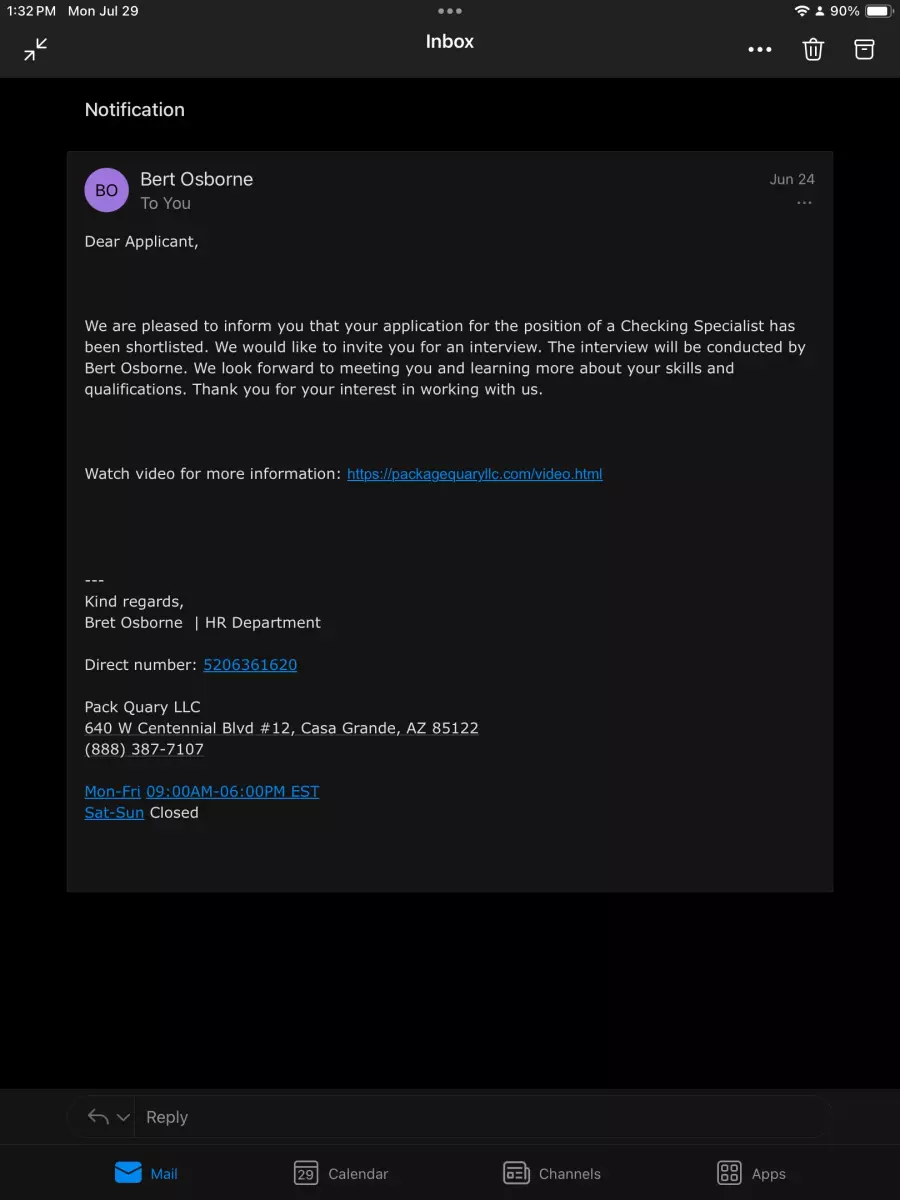Open the Apps tab
The width and height of the screenshot is (900, 1200).
click(751, 1173)
